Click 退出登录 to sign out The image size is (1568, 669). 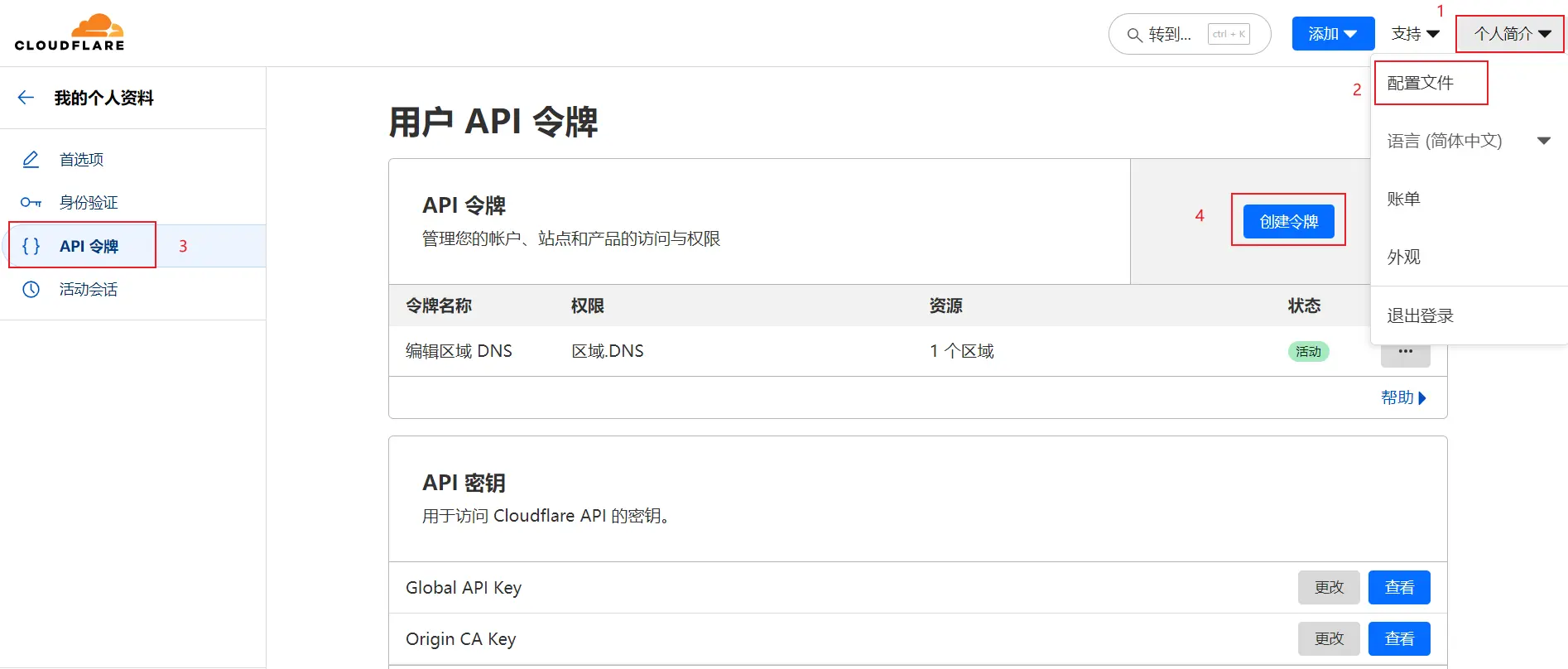(x=1421, y=315)
